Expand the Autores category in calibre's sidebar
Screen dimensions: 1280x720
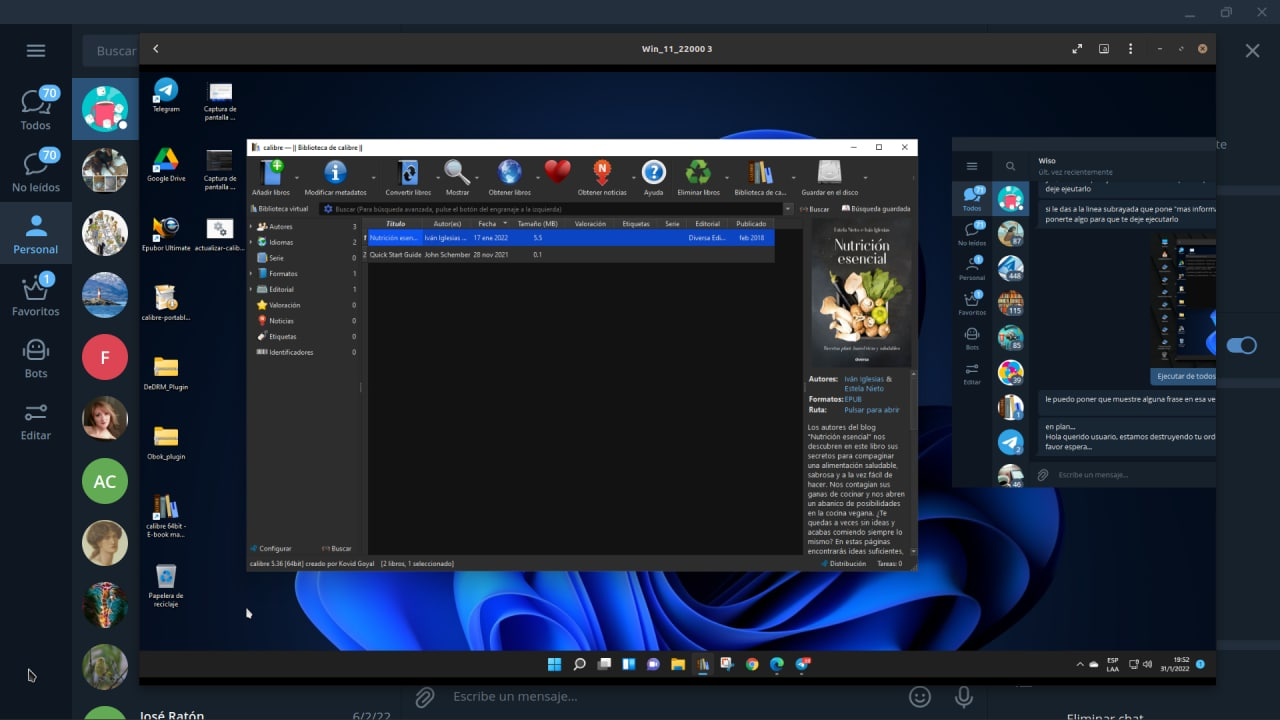coord(251,227)
